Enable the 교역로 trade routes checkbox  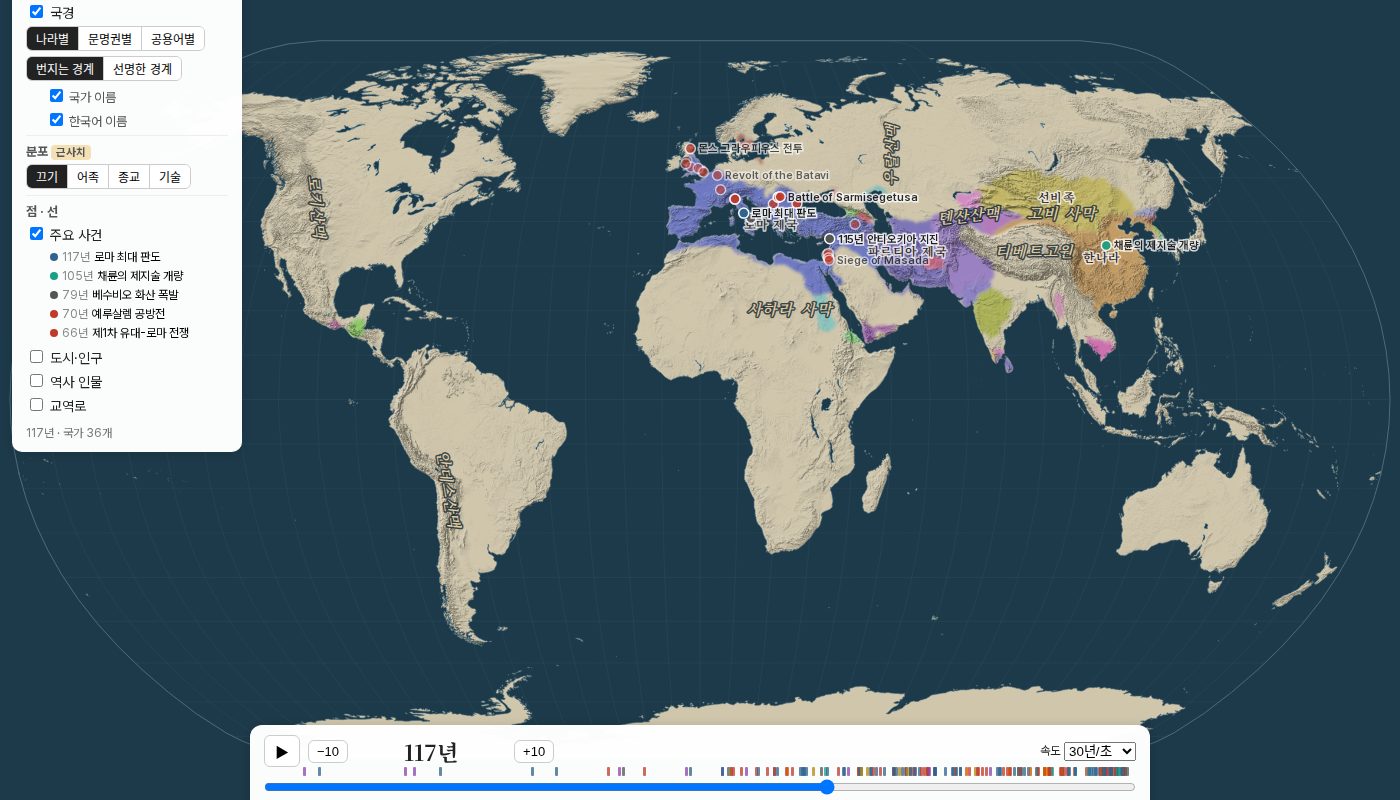point(37,405)
